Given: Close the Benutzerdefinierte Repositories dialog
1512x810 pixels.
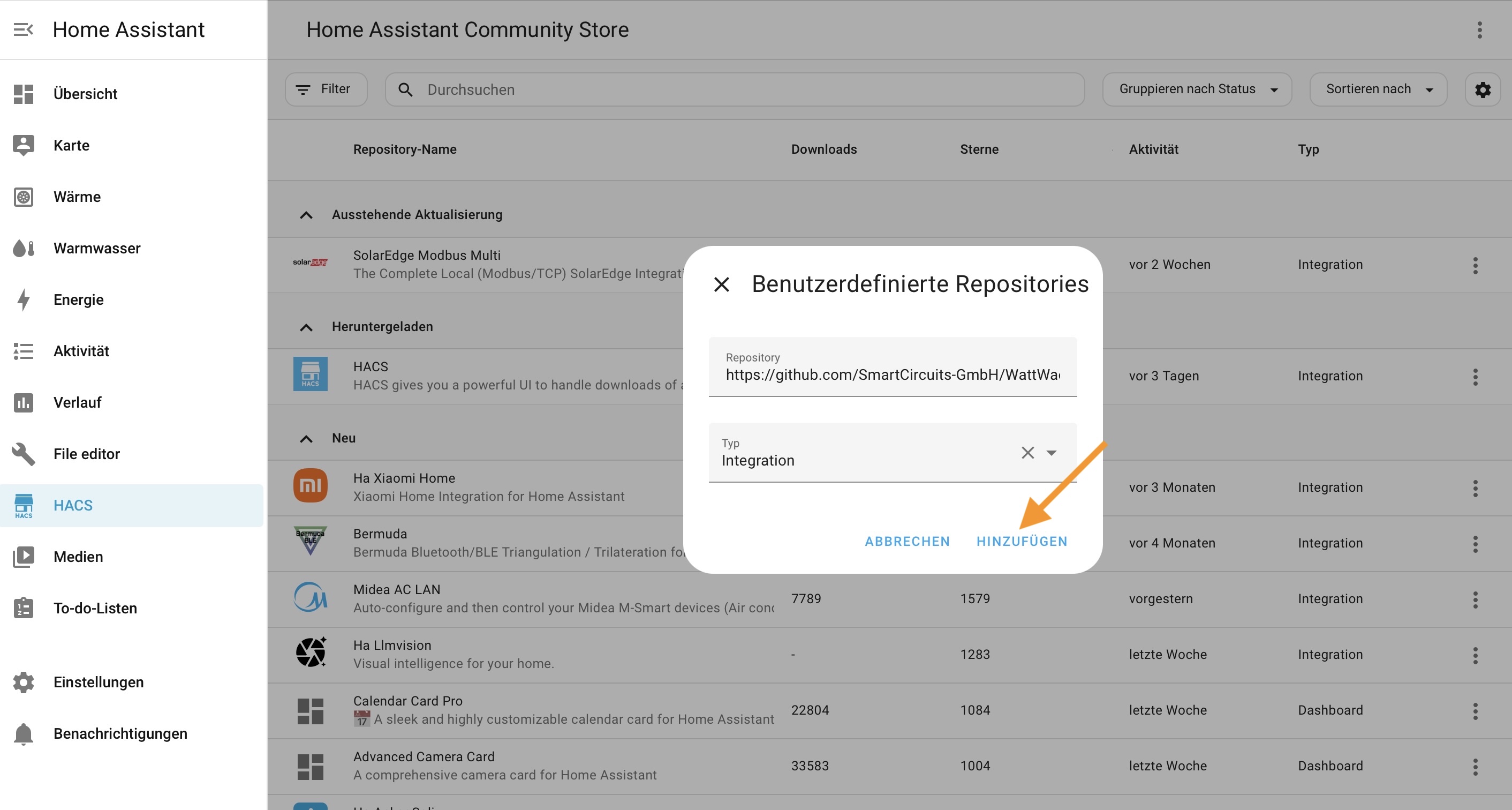Looking at the screenshot, I should coord(721,284).
